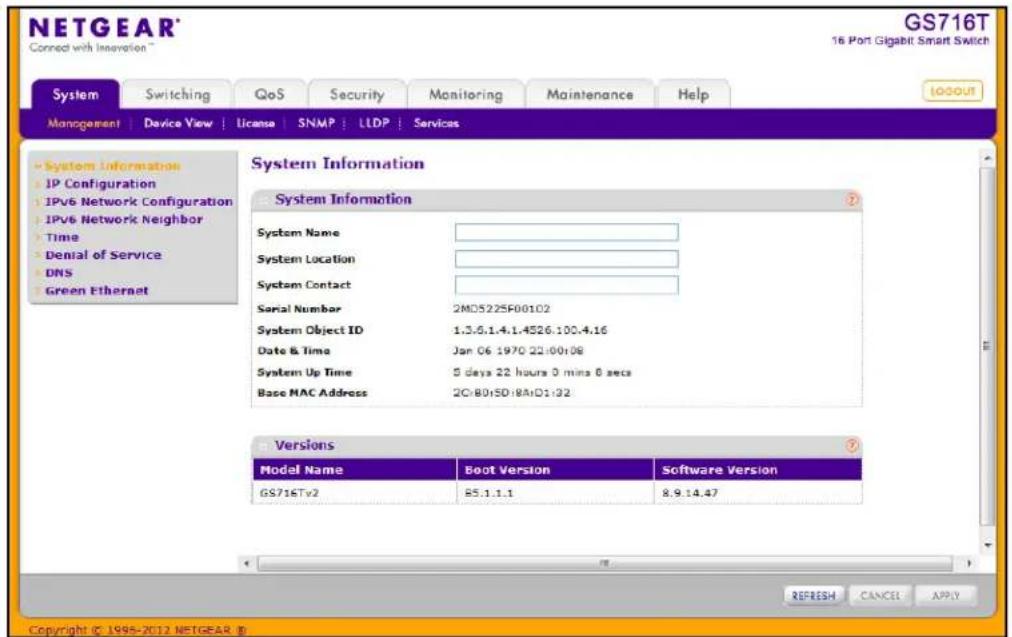Click the vertical scrollbar down arrow
This screenshot has height=637, width=1012.
point(987,545)
